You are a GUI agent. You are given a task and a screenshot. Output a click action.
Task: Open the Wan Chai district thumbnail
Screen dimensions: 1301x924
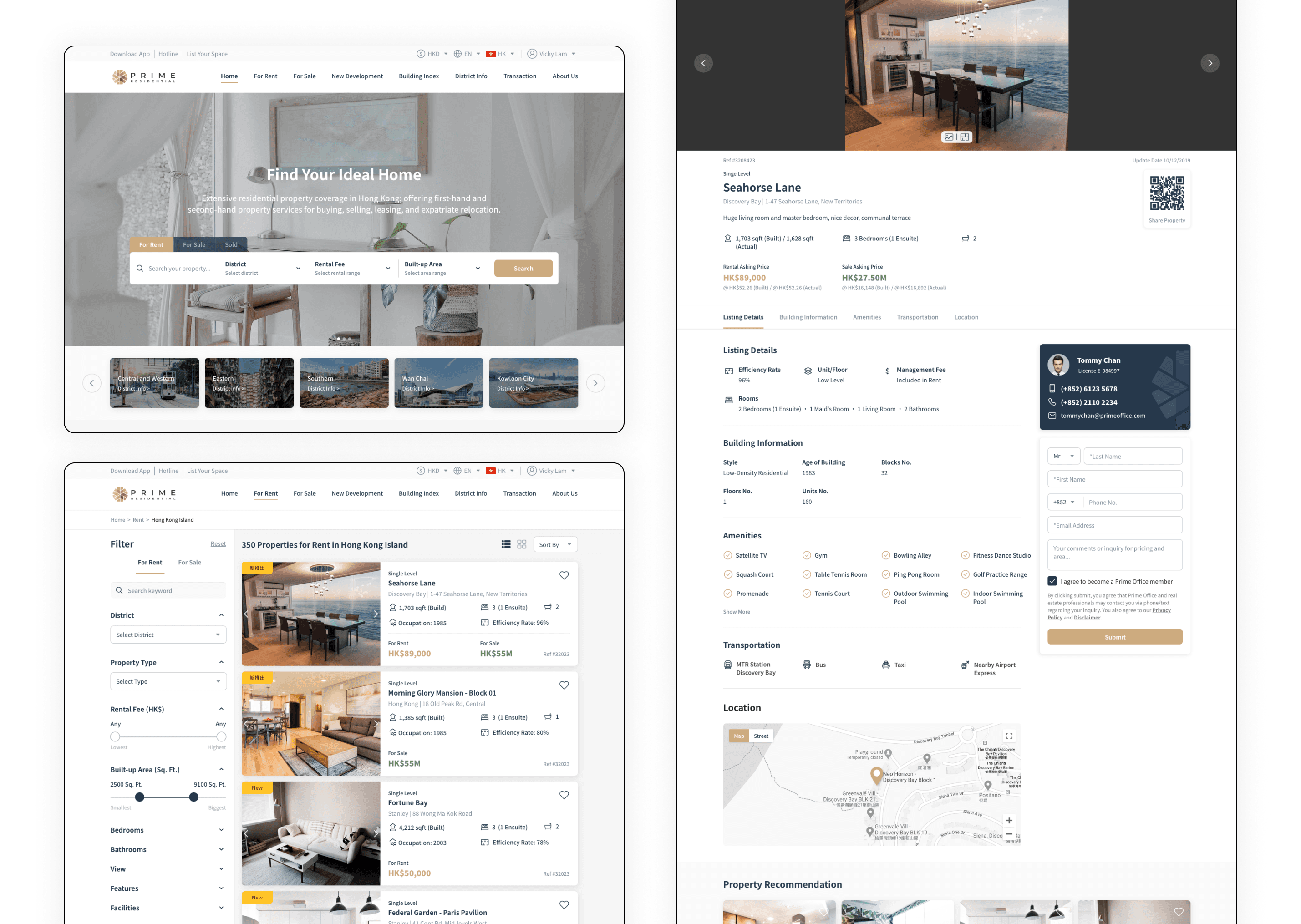click(x=438, y=383)
